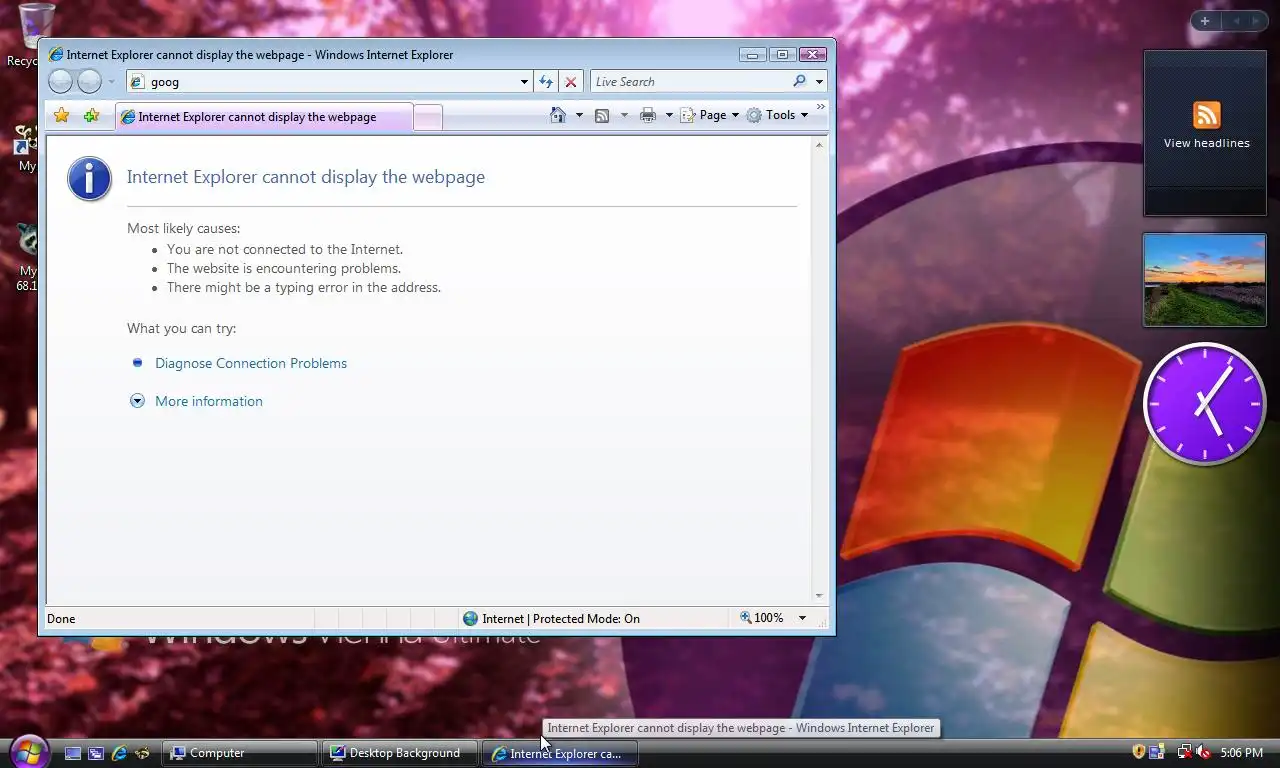Click the blue information icon on the error page
1280x768 pixels.
tap(89, 179)
